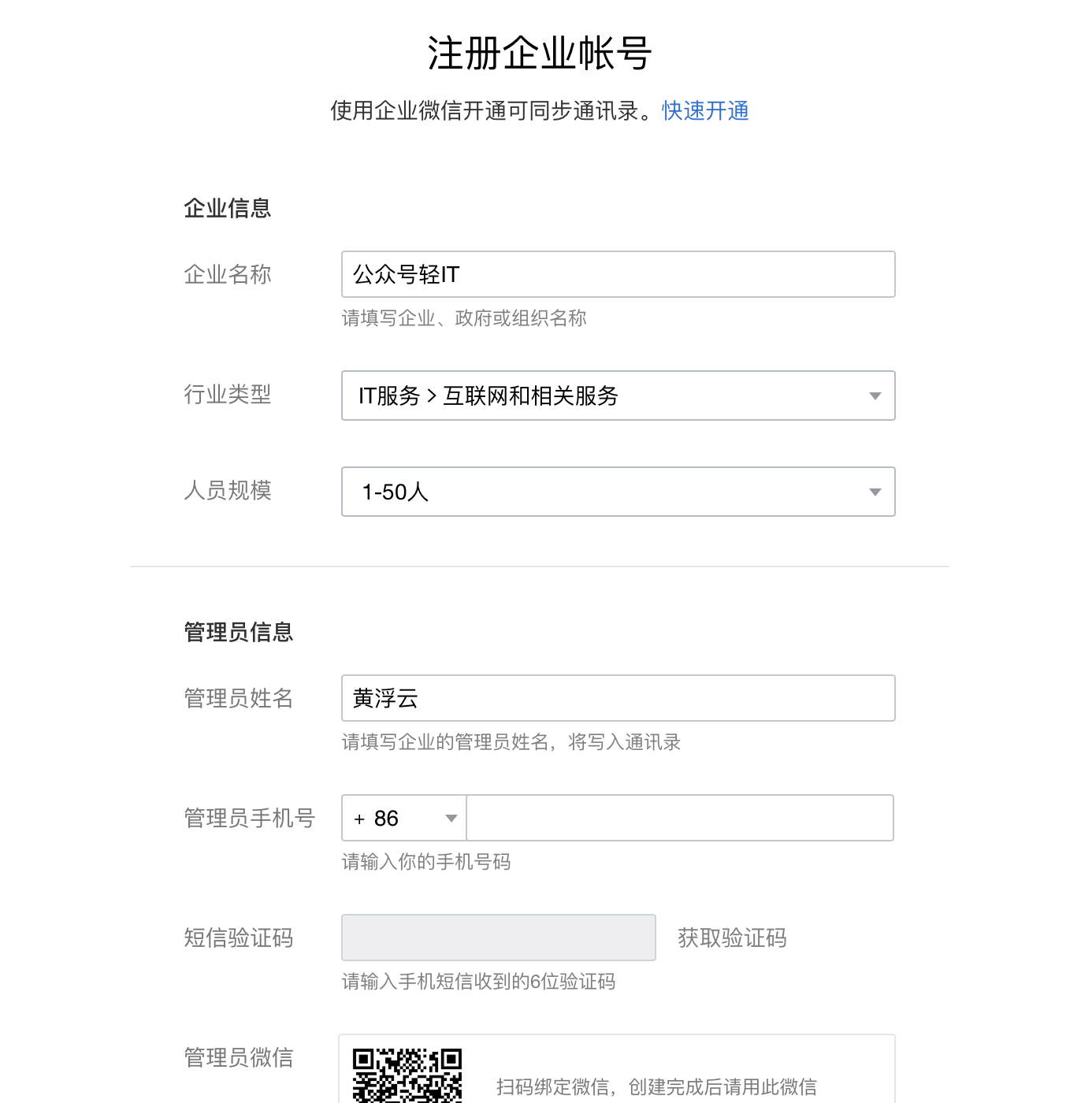This screenshot has height=1103, width=1092.
Task: Select the 管理员姓名 admin name field
Action: pos(618,698)
